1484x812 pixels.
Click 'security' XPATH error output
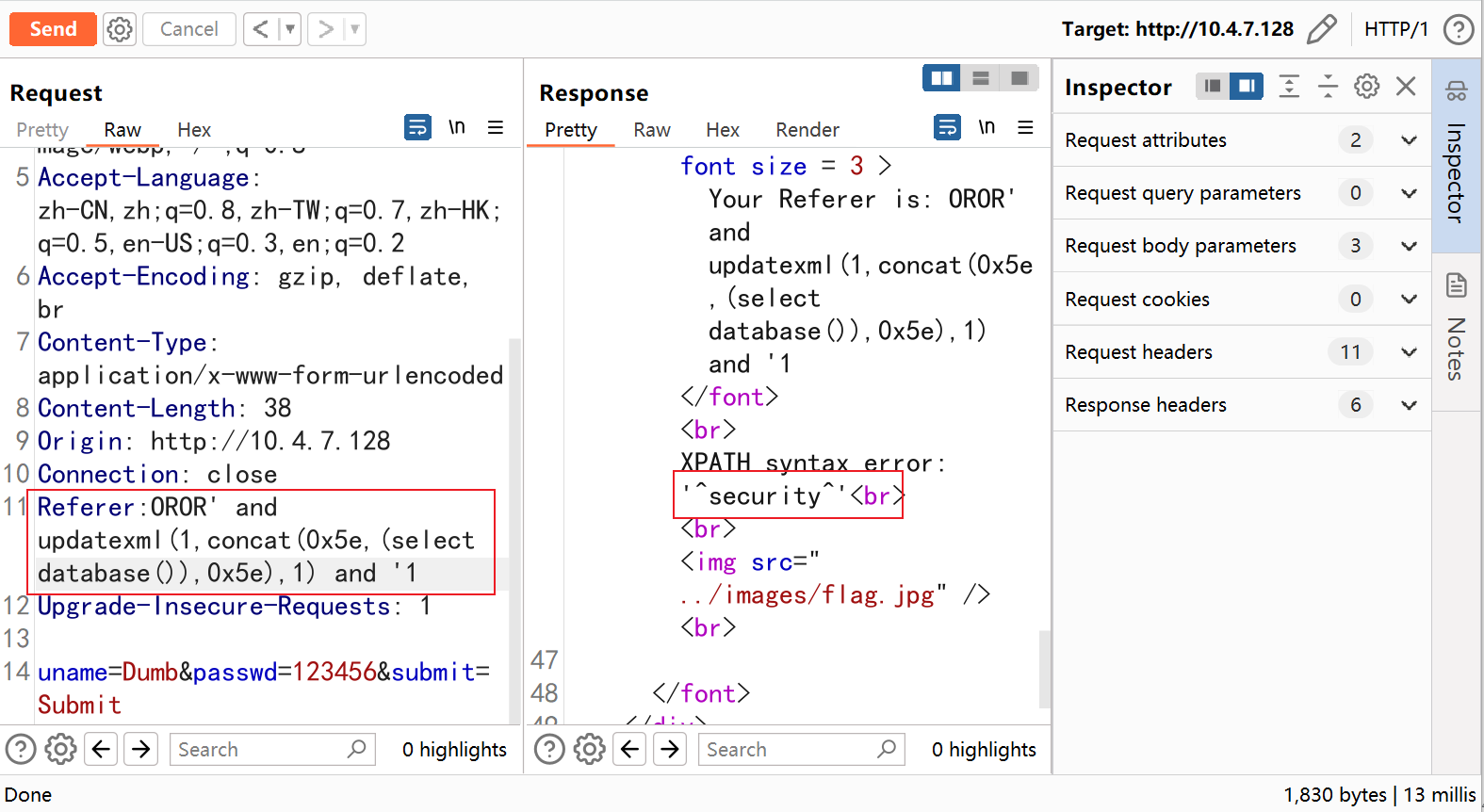pos(765,495)
